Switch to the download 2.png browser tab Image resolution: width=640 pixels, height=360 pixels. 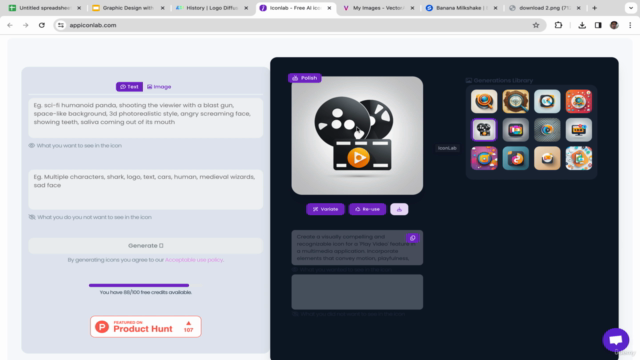coord(544,8)
